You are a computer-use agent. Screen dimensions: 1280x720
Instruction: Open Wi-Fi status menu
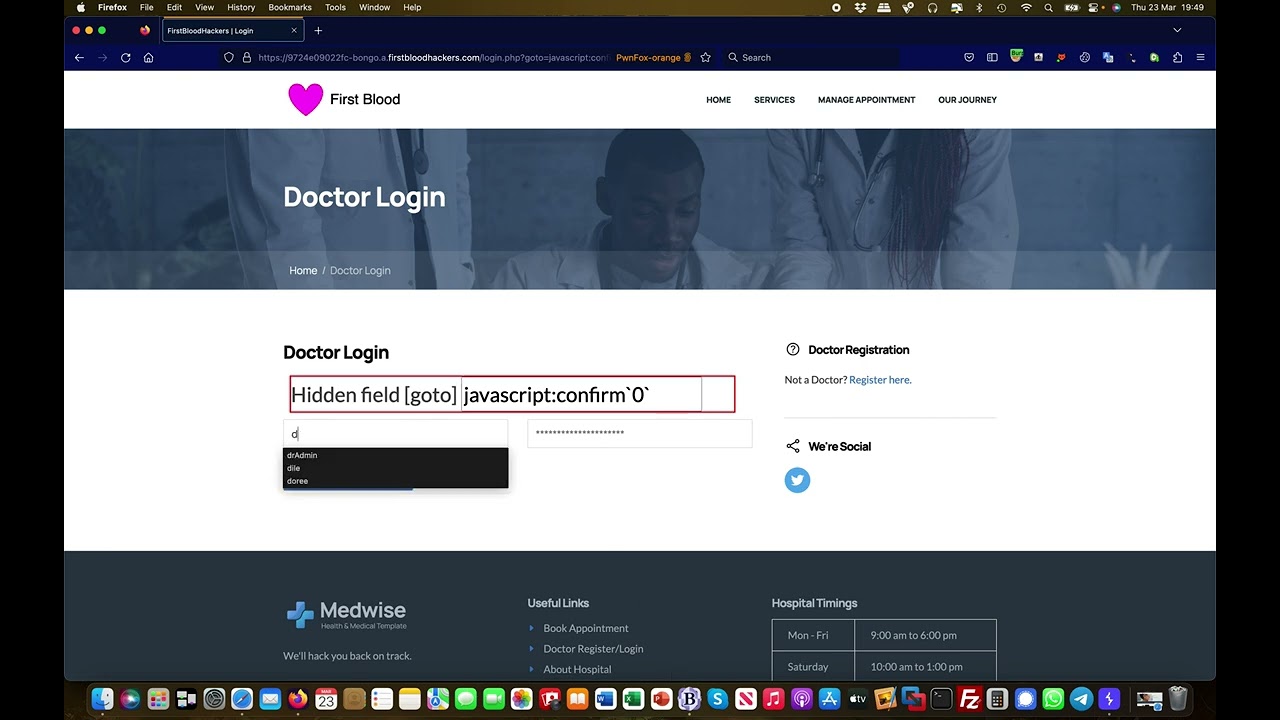[x=1026, y=7]
